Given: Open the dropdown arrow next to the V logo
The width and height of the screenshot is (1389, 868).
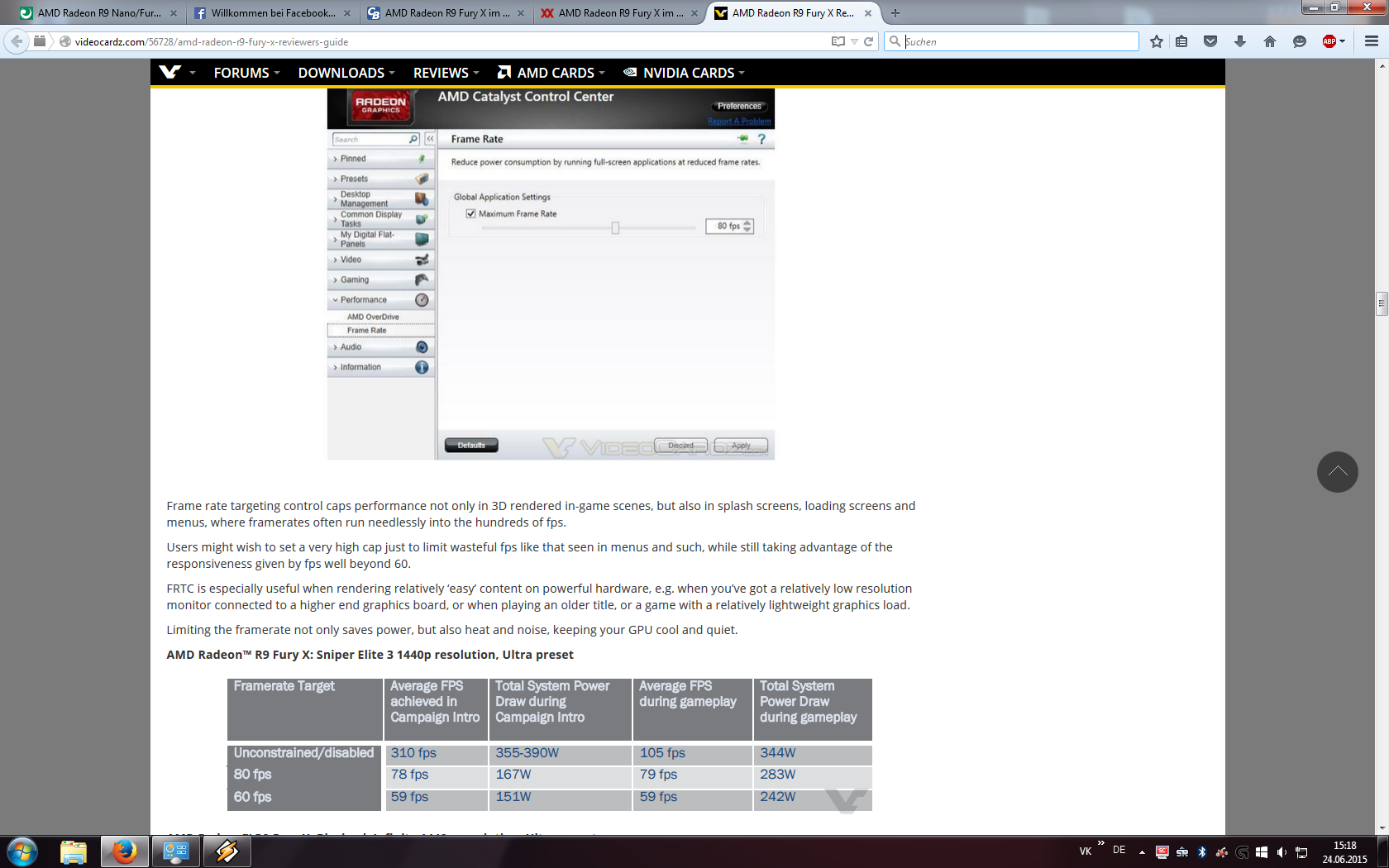Looking at the screenshot, I should coord(193,73).
